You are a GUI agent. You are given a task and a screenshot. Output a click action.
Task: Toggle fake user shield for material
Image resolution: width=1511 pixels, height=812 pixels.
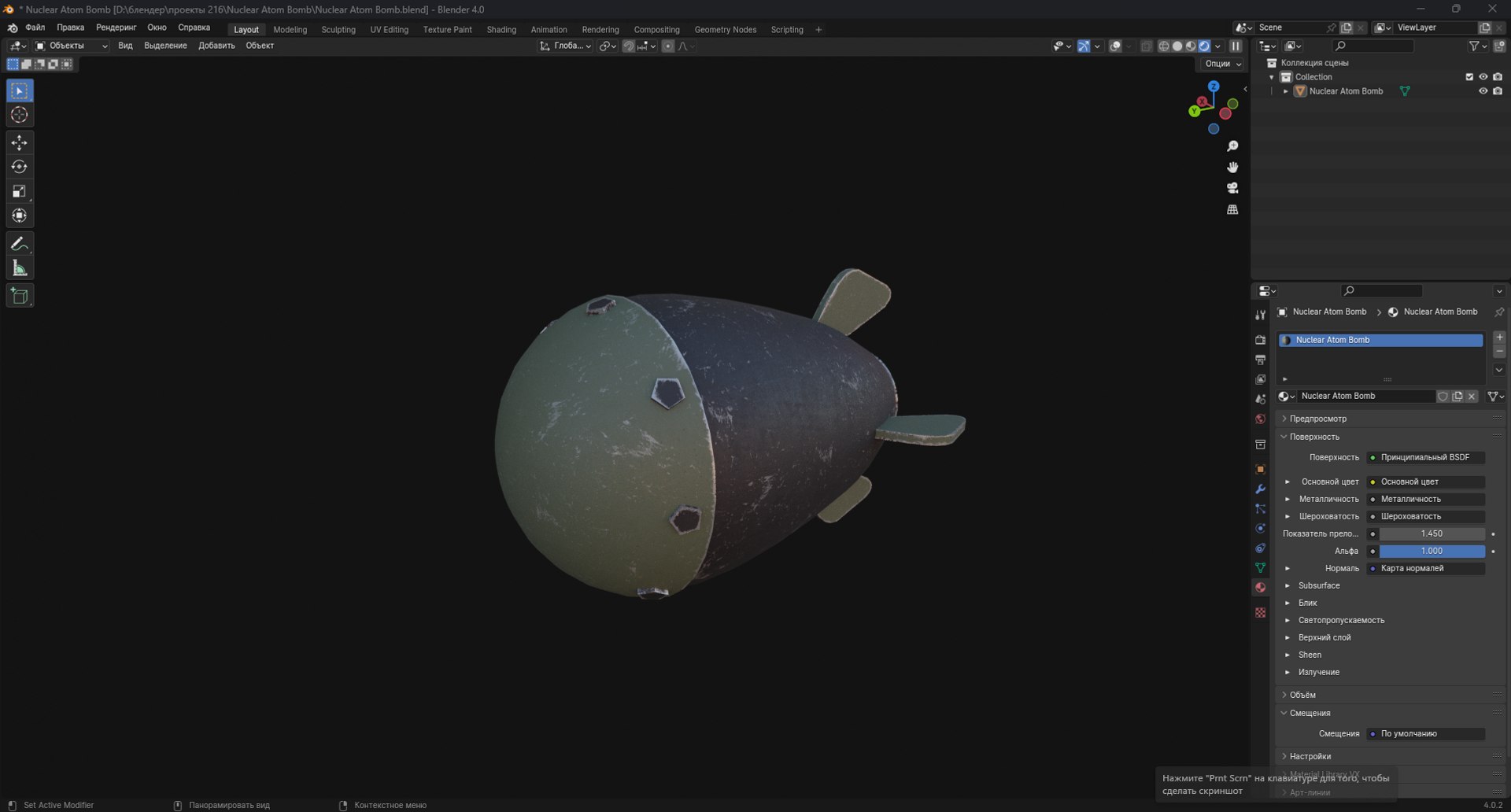(x=1443, y=397)
